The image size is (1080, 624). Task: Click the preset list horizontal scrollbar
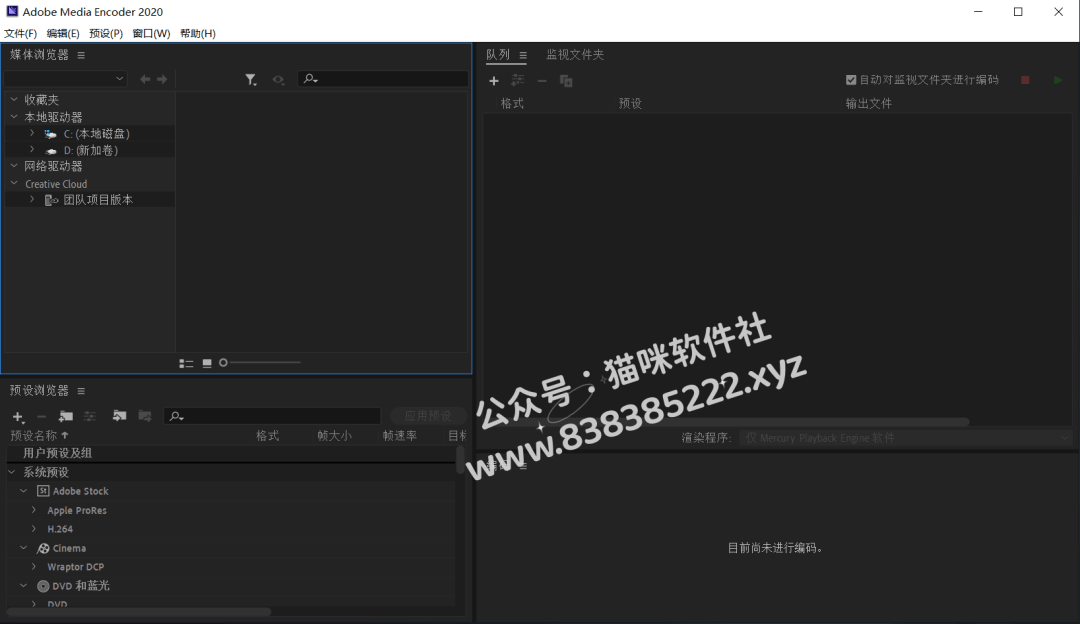tap(139, 612)
